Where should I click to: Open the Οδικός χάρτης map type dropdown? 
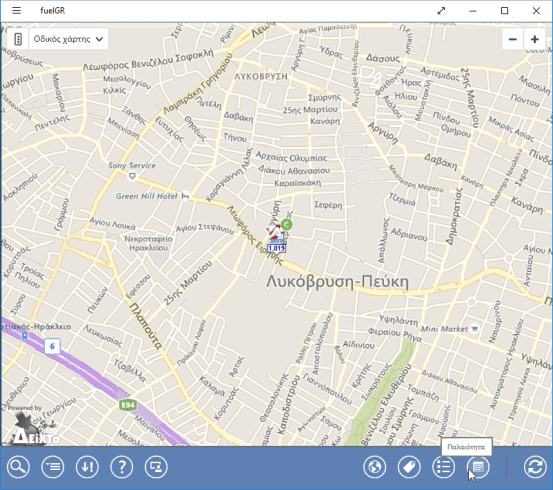coord(68,39)
